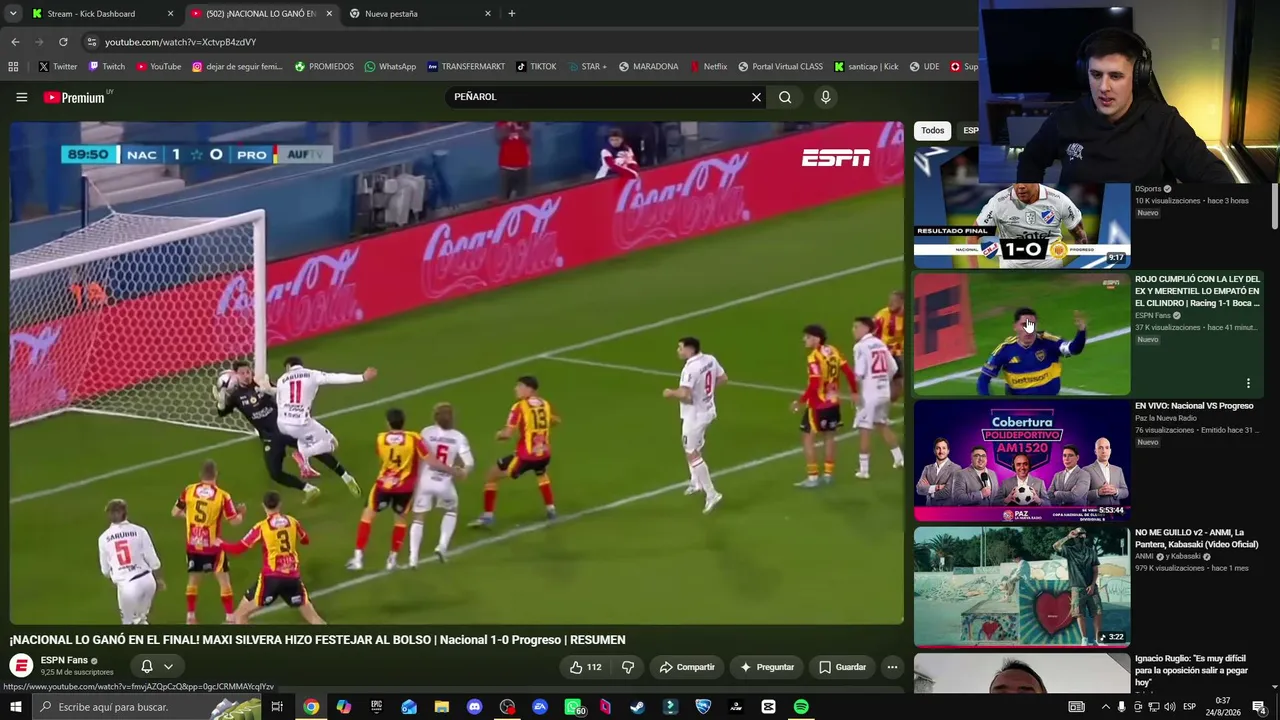The height and width of the screenshot is (720, 1280).
Task: Click the video player to pause
Action: [457, 373]
